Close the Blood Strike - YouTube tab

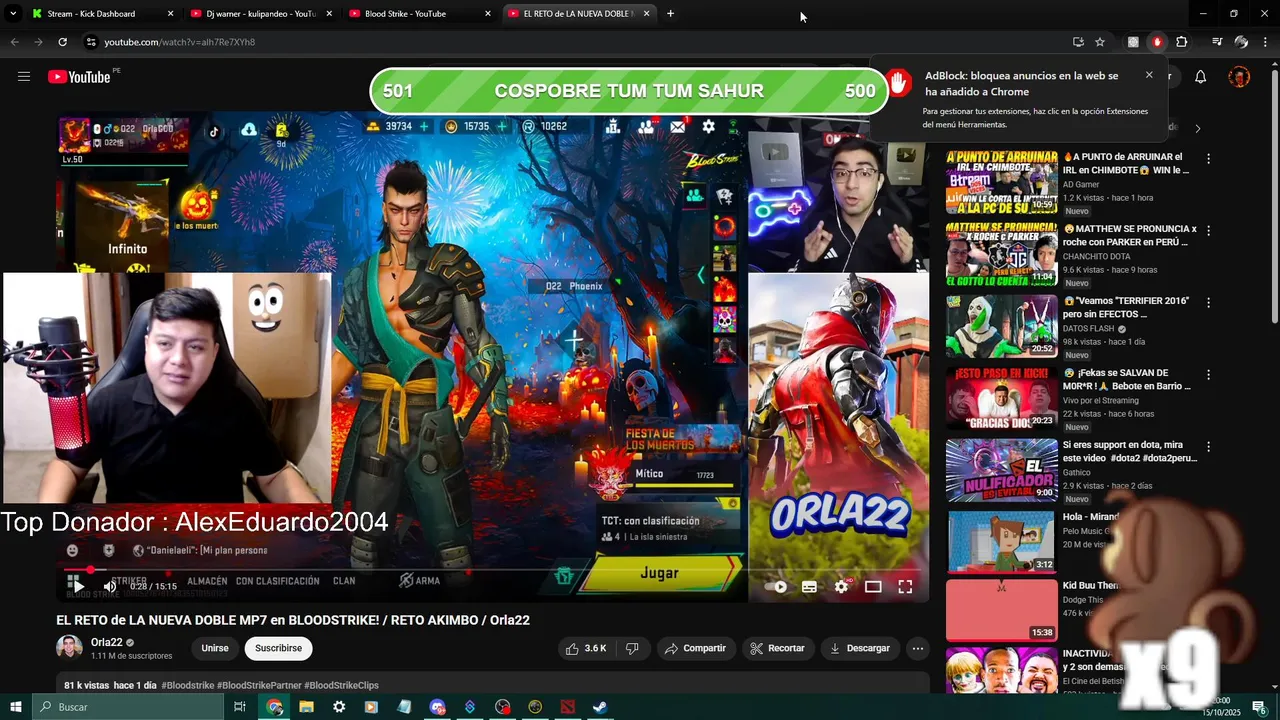click(x=488, y=14)
